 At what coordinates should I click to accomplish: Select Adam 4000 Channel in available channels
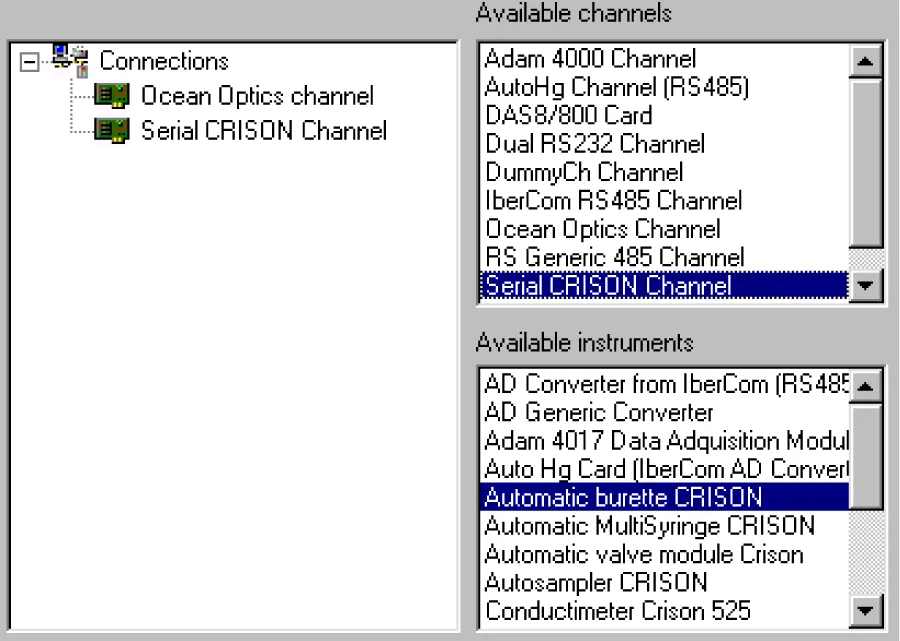pyautogui.click(x=665, y=59)
